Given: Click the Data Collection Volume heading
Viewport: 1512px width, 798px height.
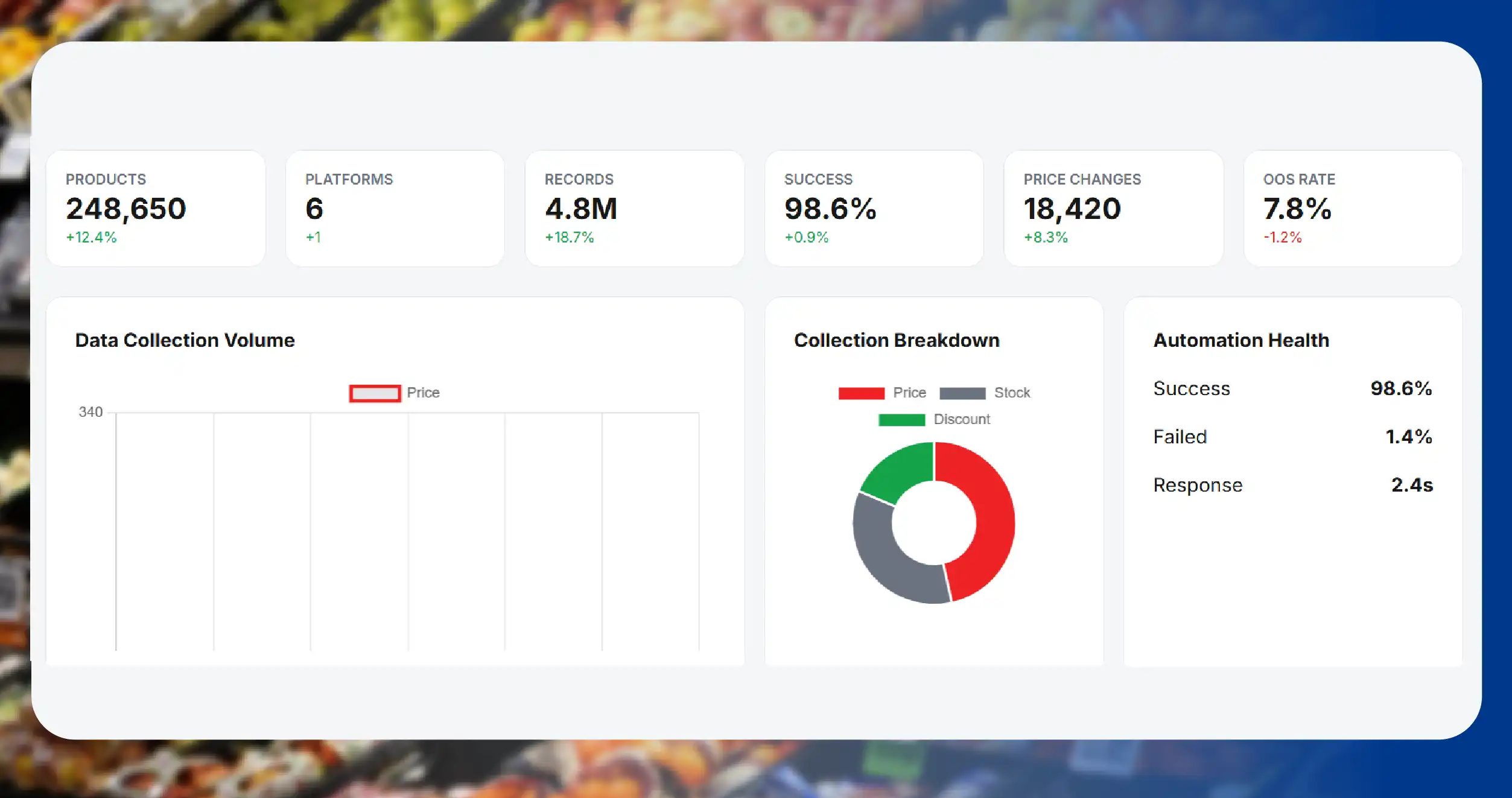Looking at the screenshot, I should tap(185, 341).
